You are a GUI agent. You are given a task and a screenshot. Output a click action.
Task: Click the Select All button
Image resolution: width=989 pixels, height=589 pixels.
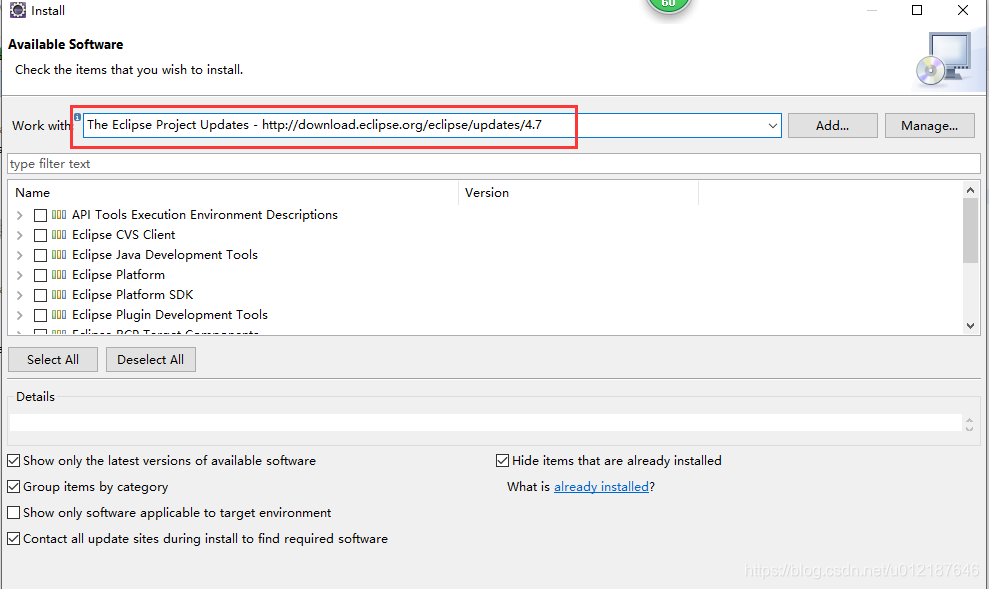[53, 359]
